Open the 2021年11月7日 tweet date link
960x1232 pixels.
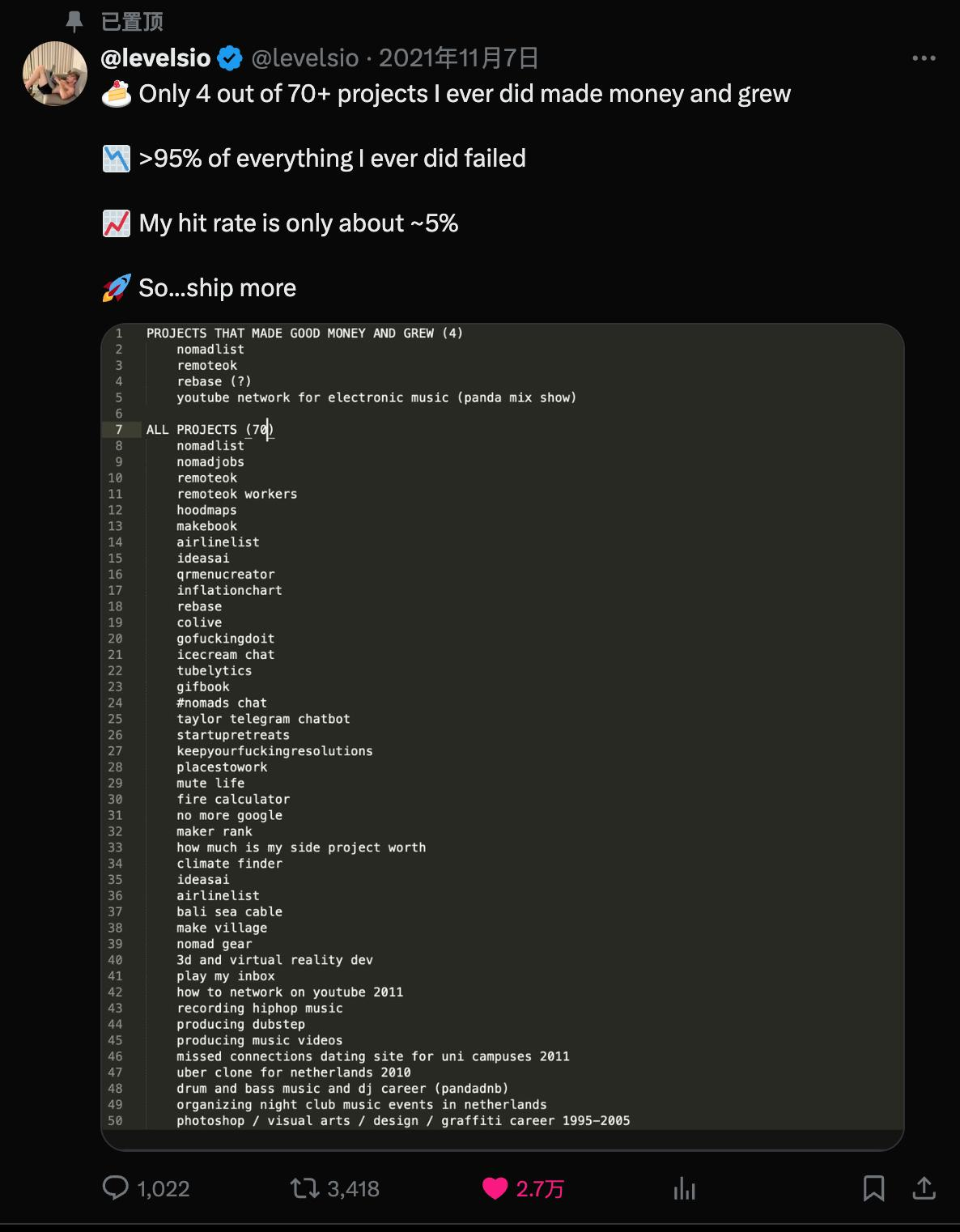(x=459, y=58)
